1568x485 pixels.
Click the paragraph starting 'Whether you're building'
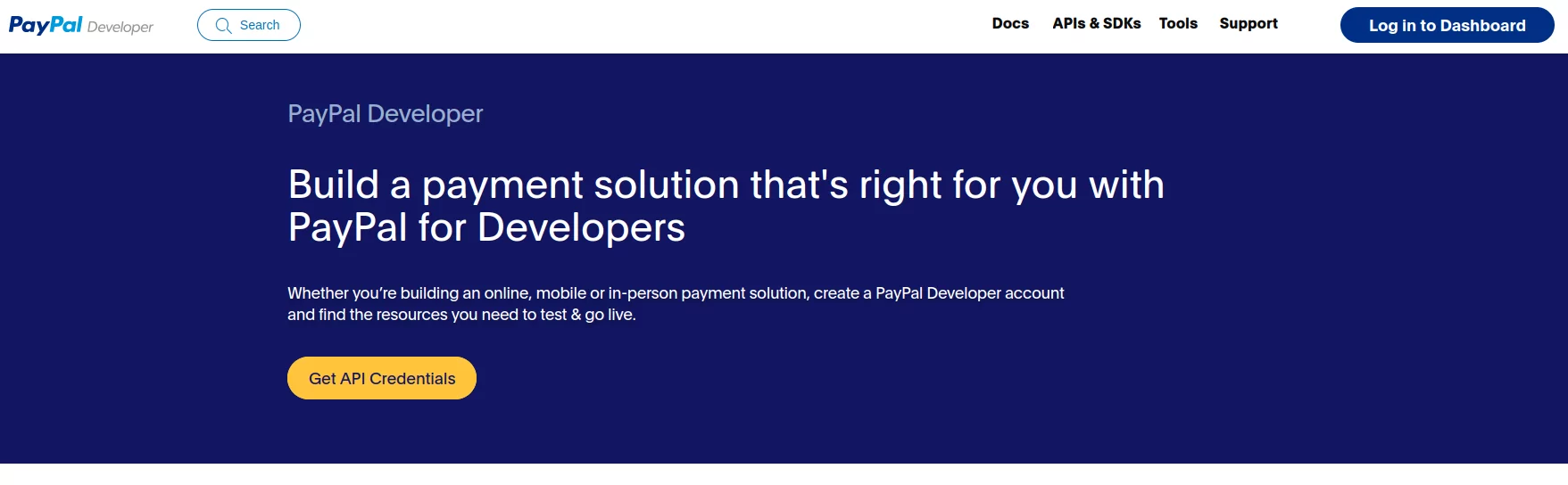[x=676, y=304]
